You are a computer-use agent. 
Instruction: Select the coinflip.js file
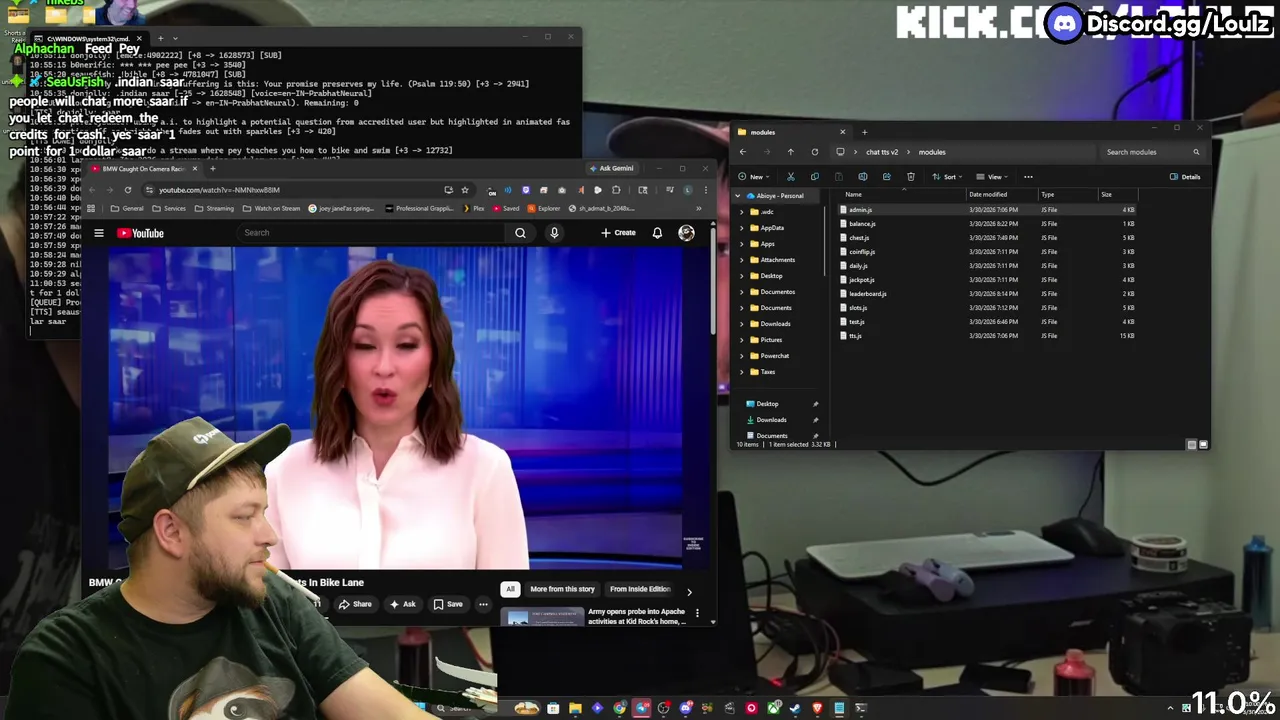(861, 252)
